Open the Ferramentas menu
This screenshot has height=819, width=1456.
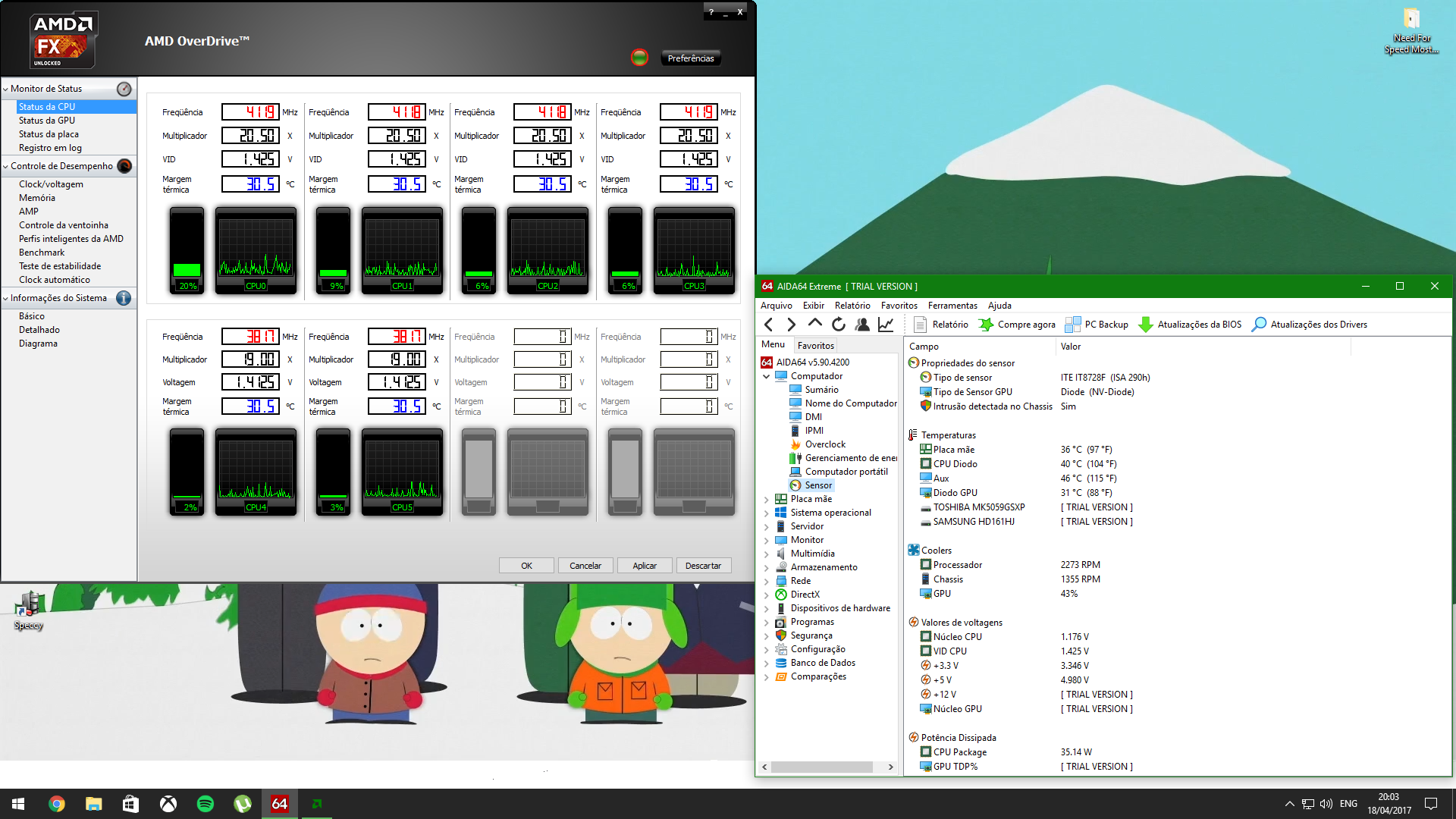952,306
